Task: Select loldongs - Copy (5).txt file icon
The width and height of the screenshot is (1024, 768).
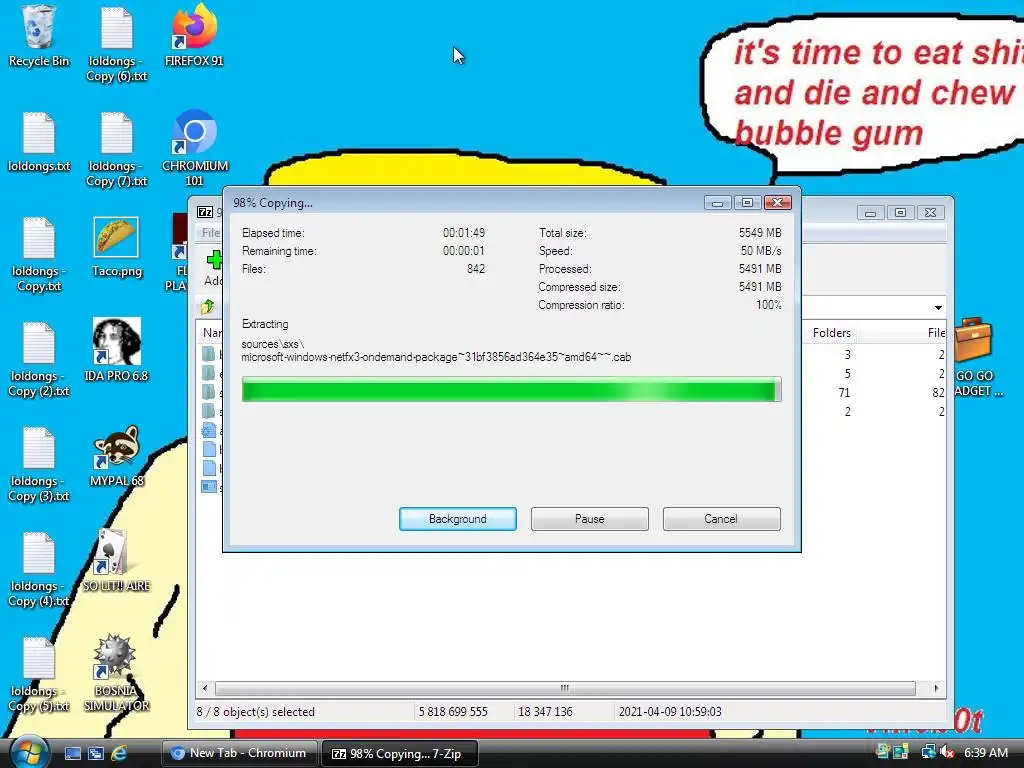Action: (x=39, y=675)
